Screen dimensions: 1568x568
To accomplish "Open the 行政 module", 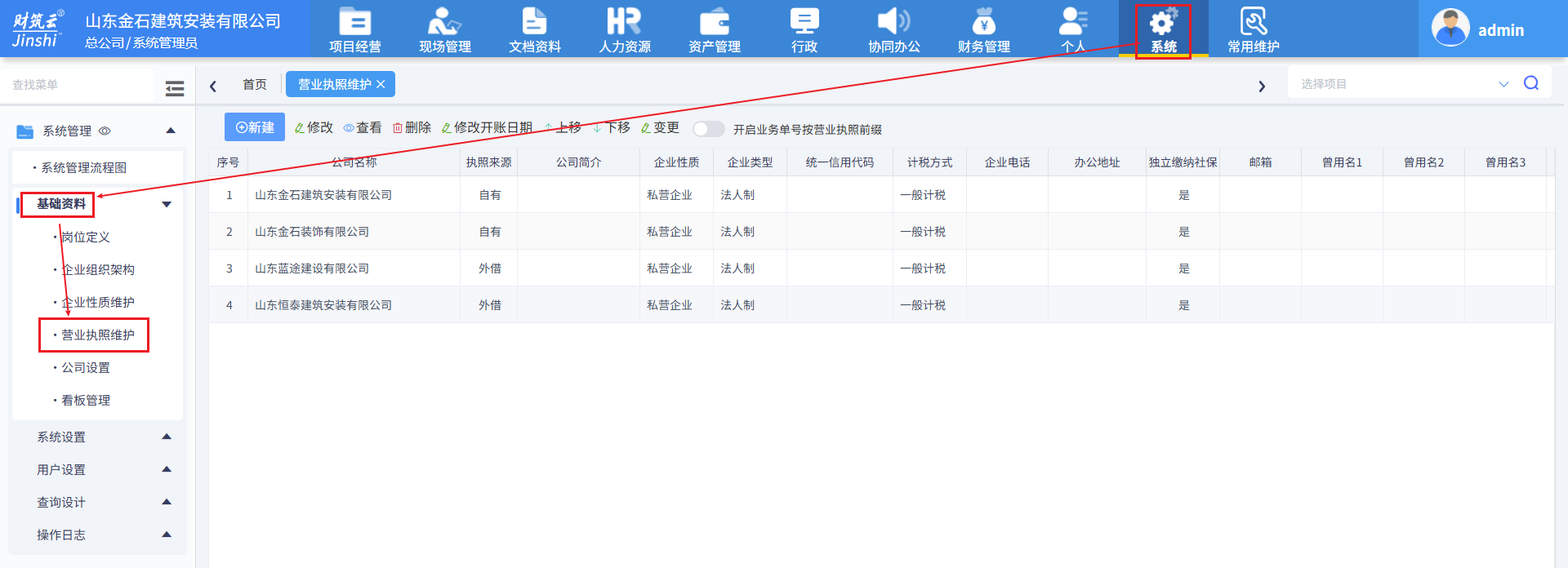I will pyautogui.click(x=804, y=30).
